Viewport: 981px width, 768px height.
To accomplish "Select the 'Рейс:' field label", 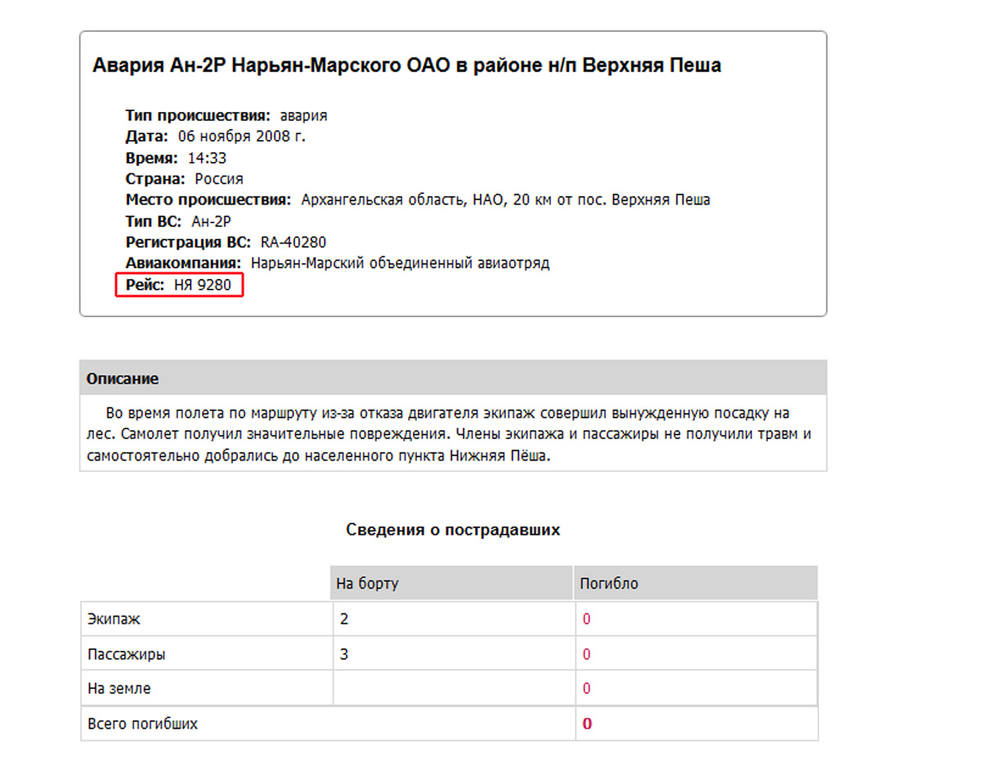I will pyautogui.click(x=145, y=285).
